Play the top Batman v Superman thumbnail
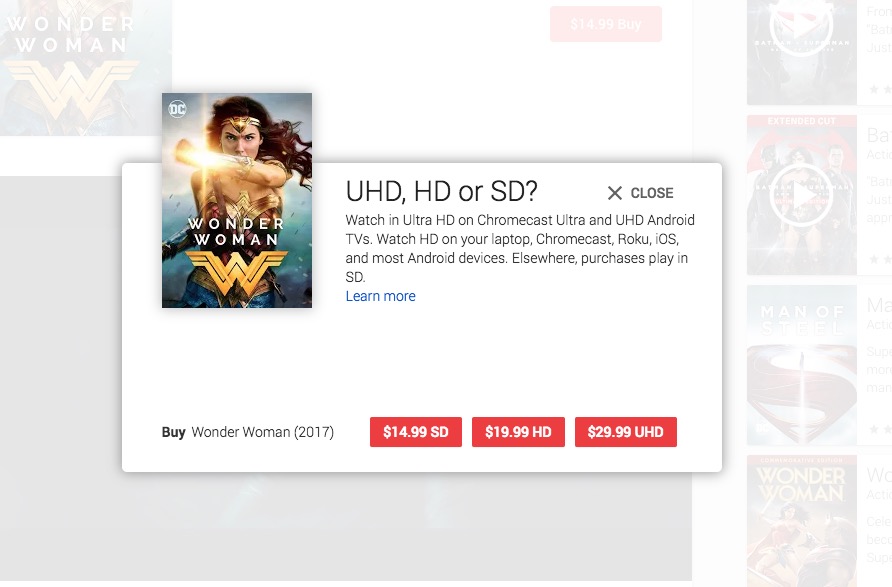892x587 pixels. click(802, 26)
